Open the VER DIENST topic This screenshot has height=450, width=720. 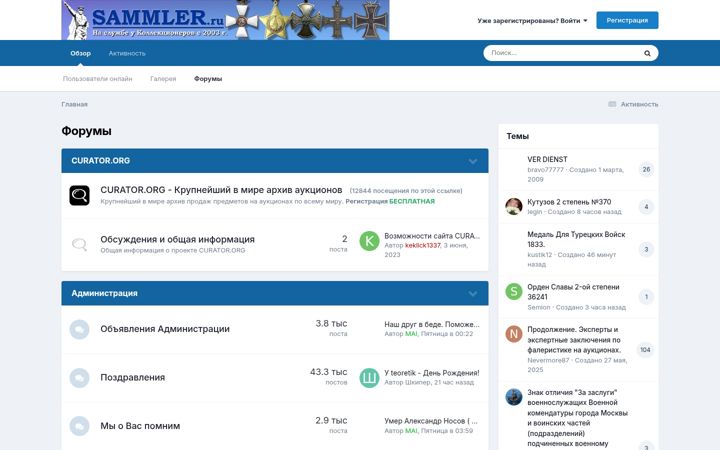click(547, 159)
